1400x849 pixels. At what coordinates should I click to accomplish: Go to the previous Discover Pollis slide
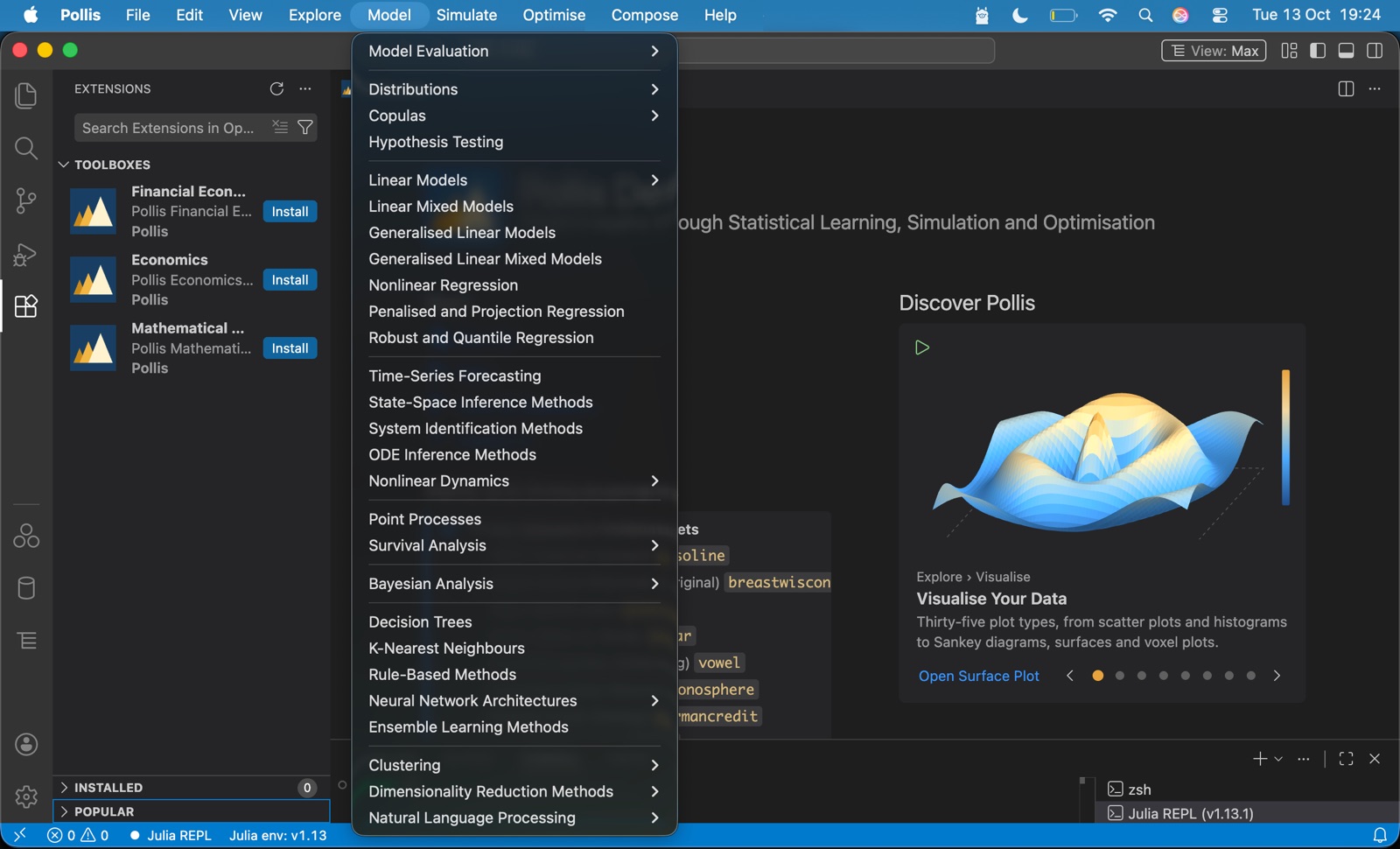pyautogui.click(x=1069, y=676)
